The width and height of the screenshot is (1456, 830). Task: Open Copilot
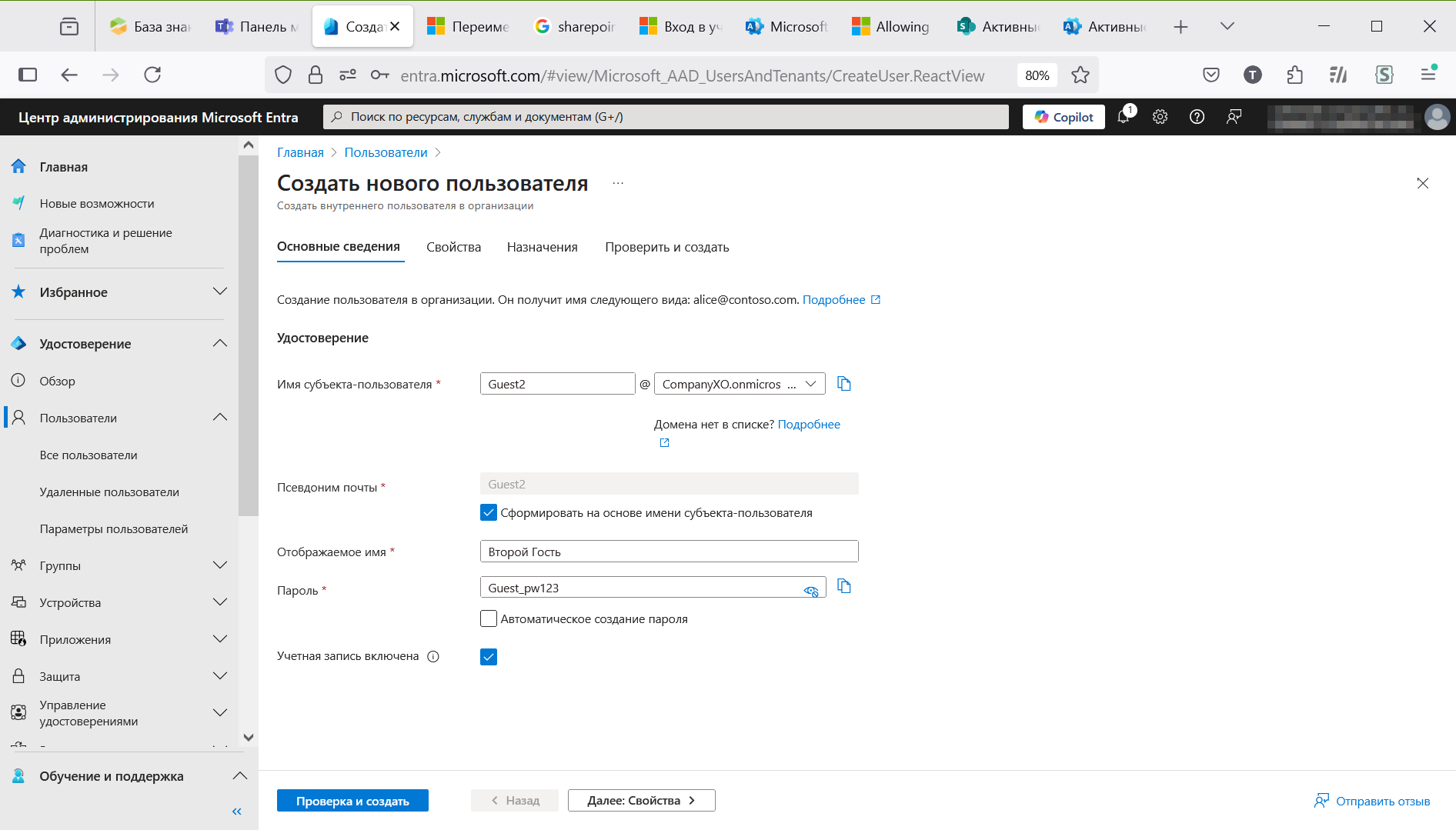(x=1064, y=117)
